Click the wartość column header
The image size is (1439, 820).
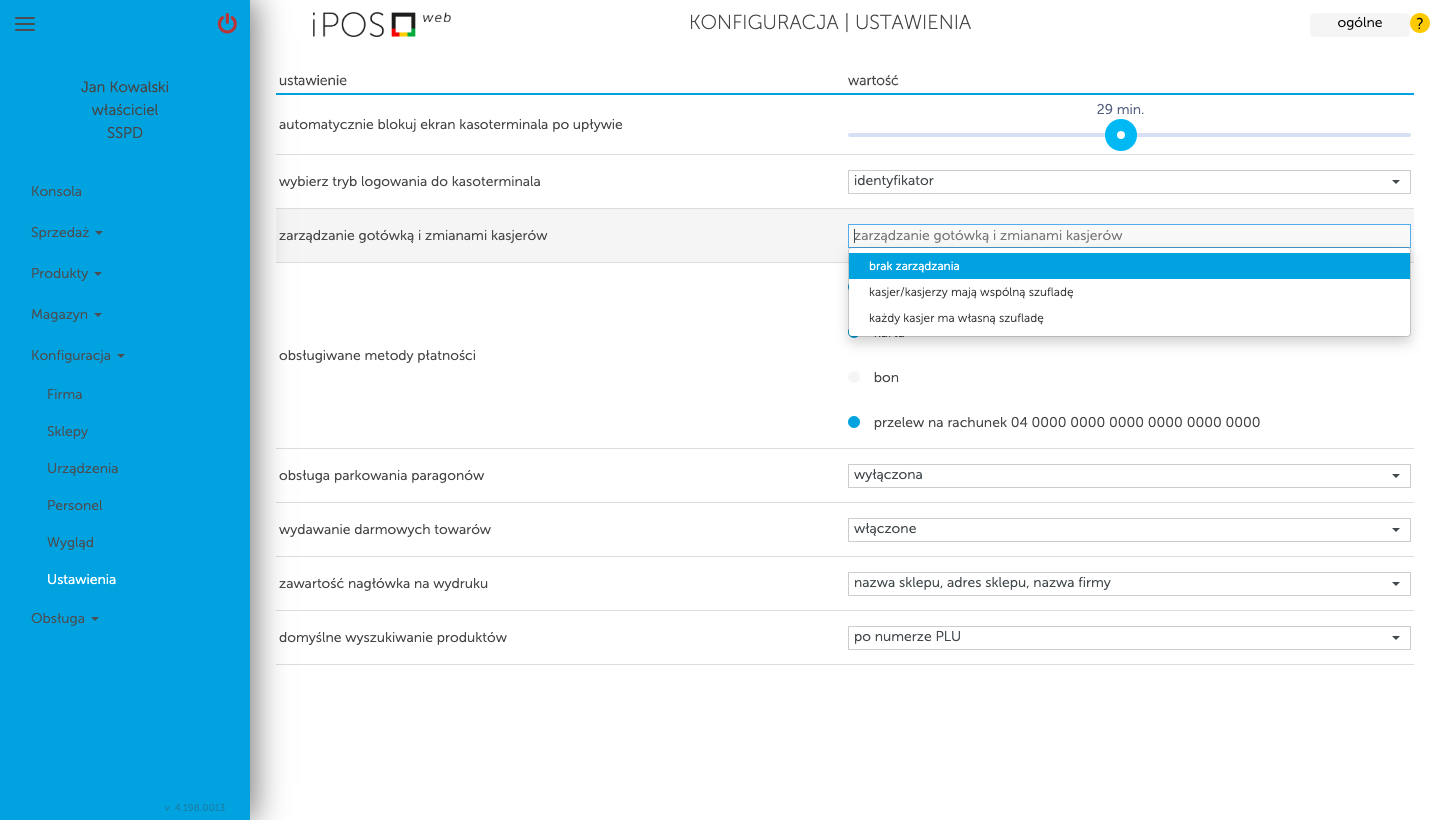pyautogui.click(x=873, y=80)
